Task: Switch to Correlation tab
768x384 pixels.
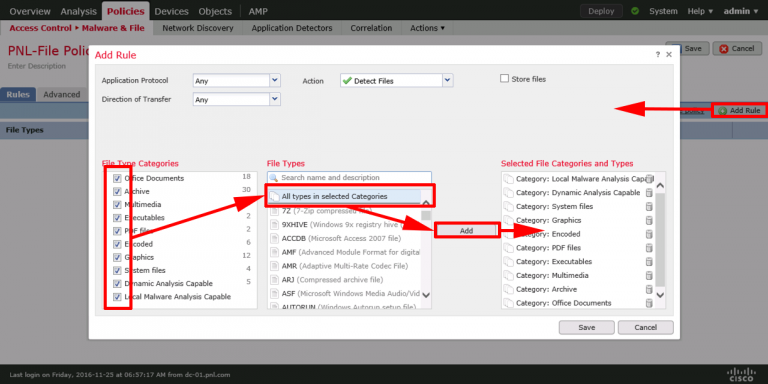Action: point(371,28)
